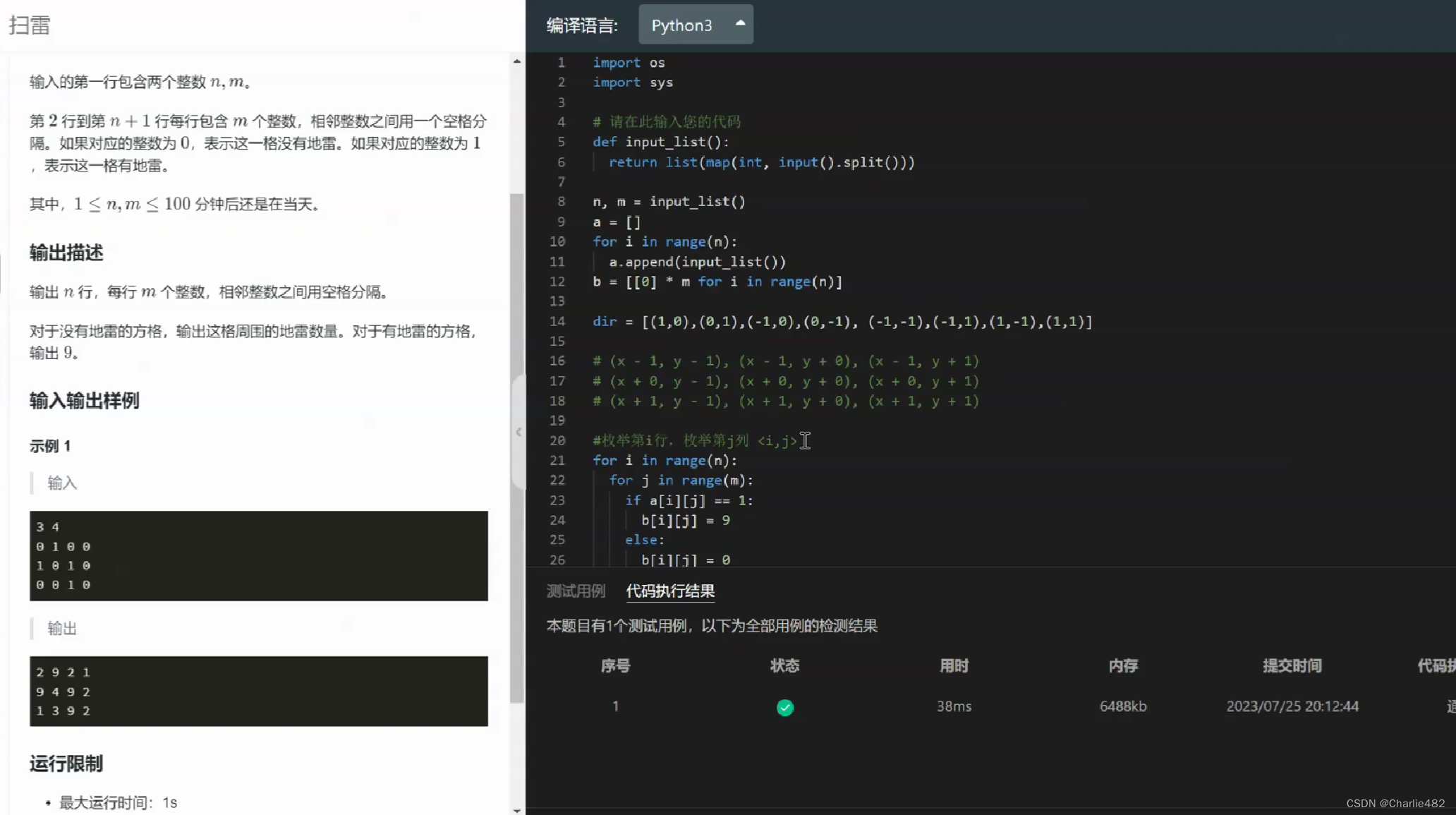The height and width of the screenshot is (815, 1456).
Task: Click the caret arrow beside Python3
Action: [740, 23]
